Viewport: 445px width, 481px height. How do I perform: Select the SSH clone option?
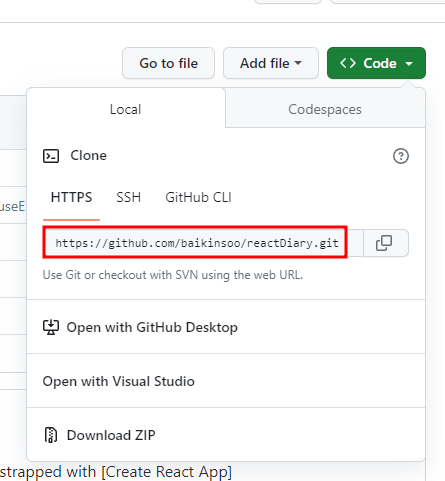128,197
